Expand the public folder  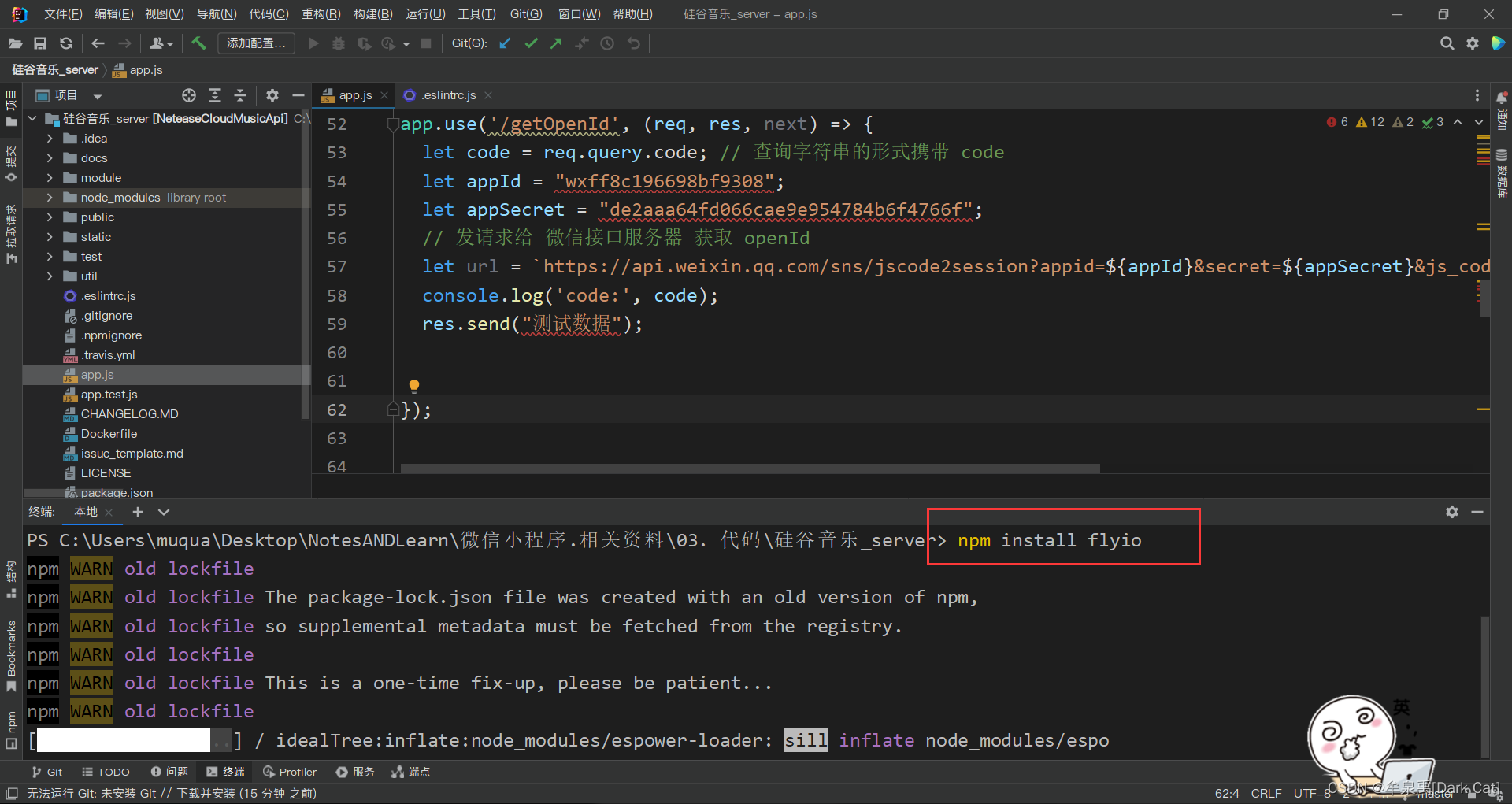50,217
